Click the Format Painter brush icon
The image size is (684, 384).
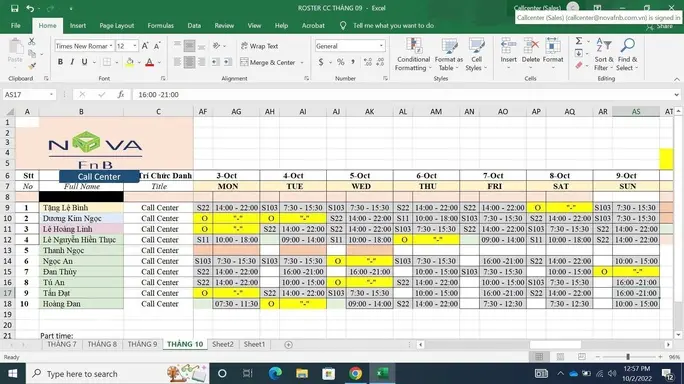click(x=32, y=66)
